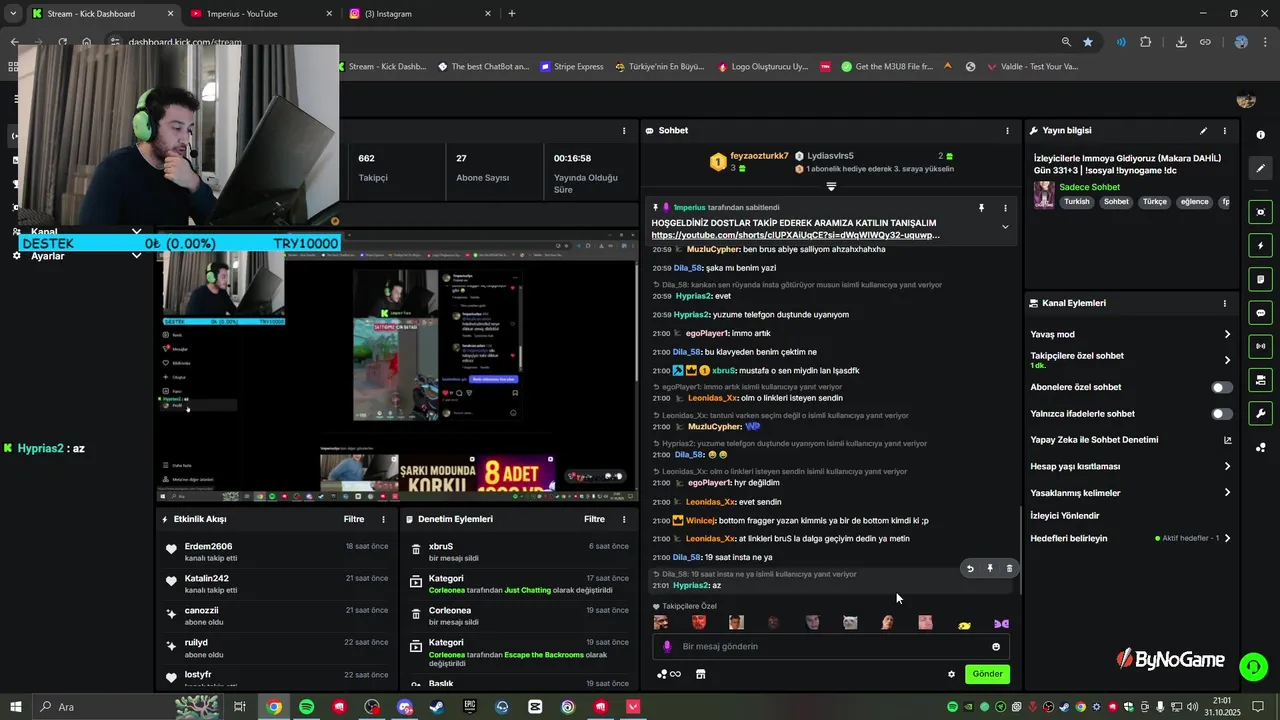This screenshot has height=720, width=1280.
Task: Click İzleyici Yönlendir option
Action: (x=1065, y=516)
